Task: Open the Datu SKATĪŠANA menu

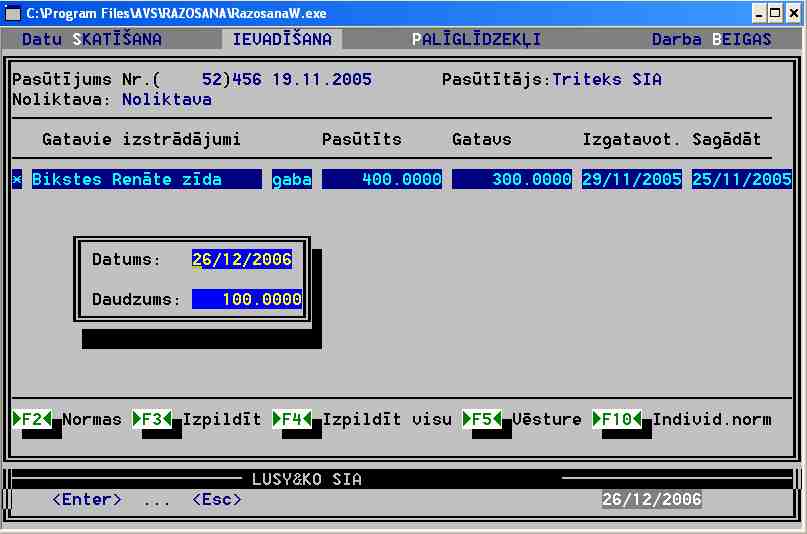Action: click(x=92, y=40)
